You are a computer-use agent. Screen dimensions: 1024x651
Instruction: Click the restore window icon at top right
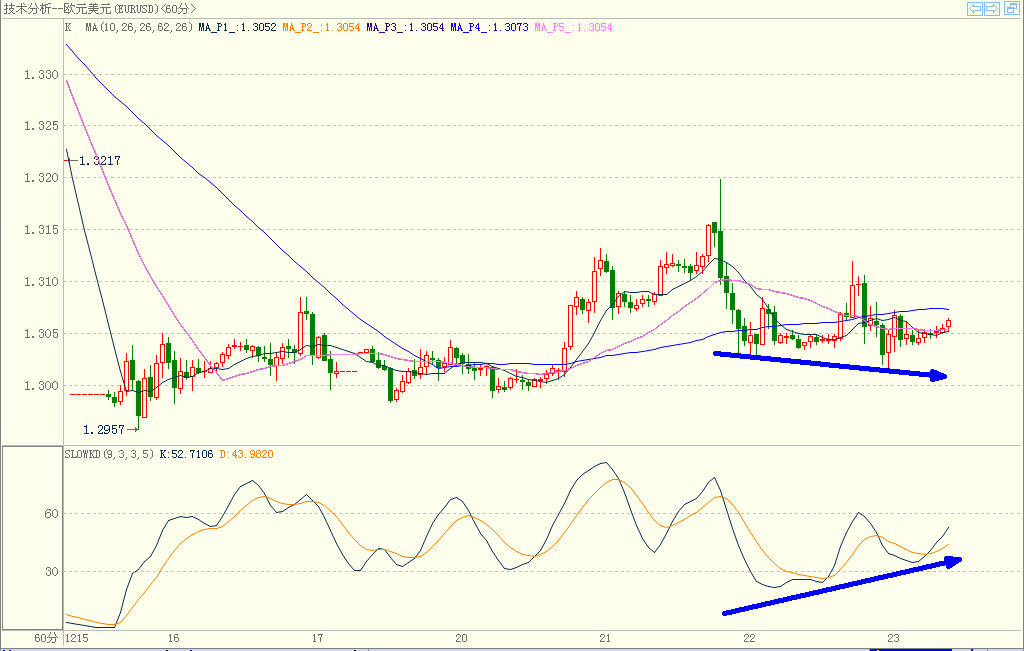tap(1012, 8)
